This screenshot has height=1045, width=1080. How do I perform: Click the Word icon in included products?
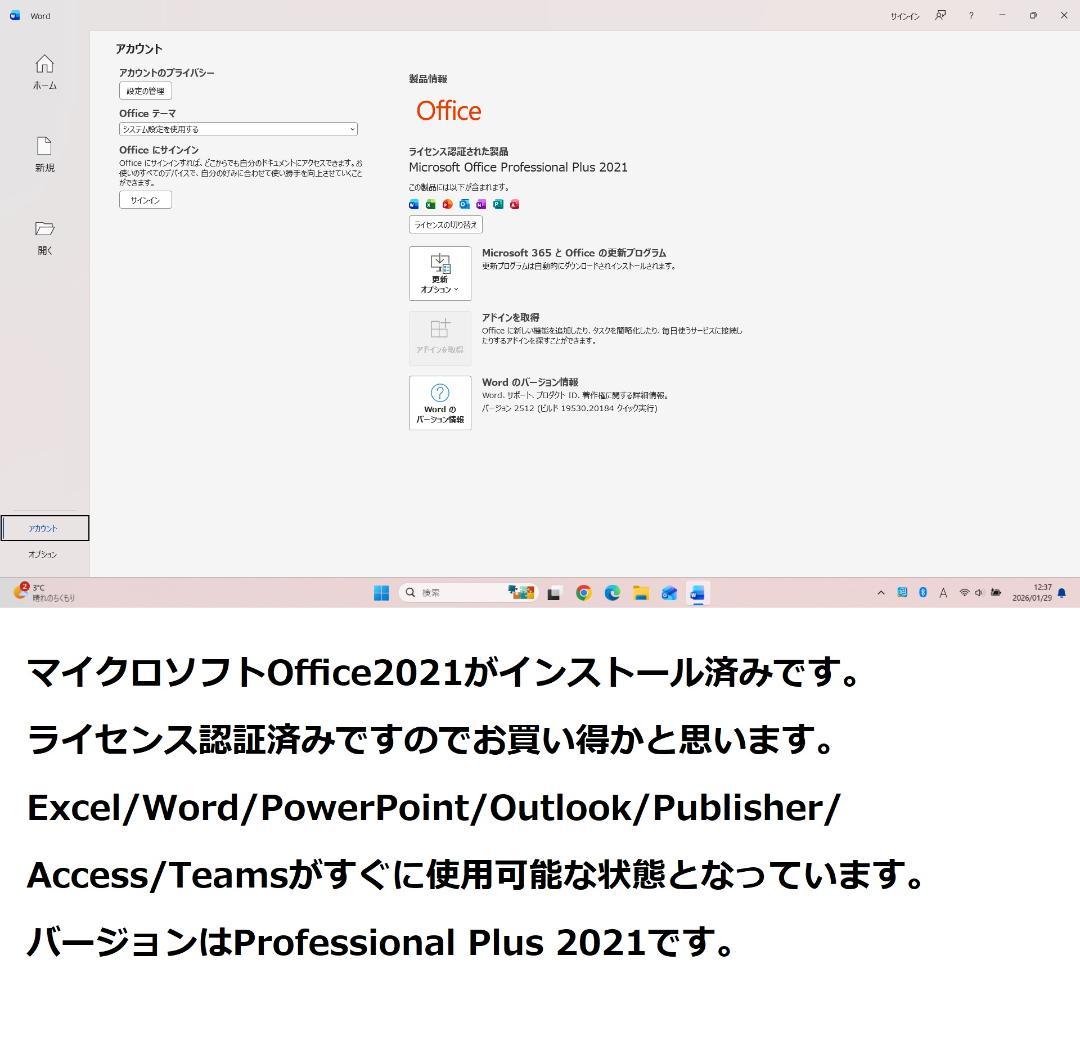(x=413, y=204)
